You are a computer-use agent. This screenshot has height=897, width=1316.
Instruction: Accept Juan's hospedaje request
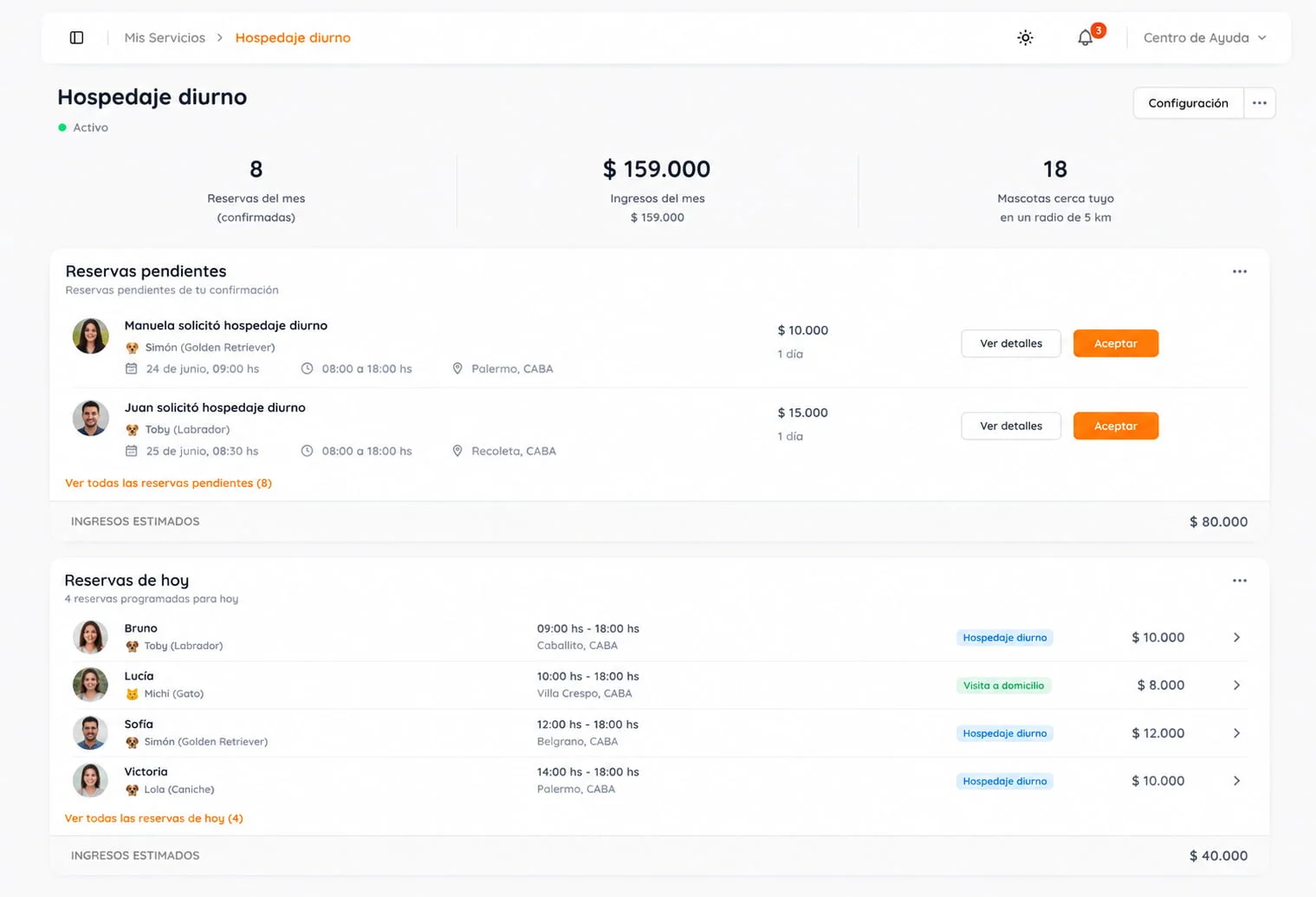(1116, 426)
